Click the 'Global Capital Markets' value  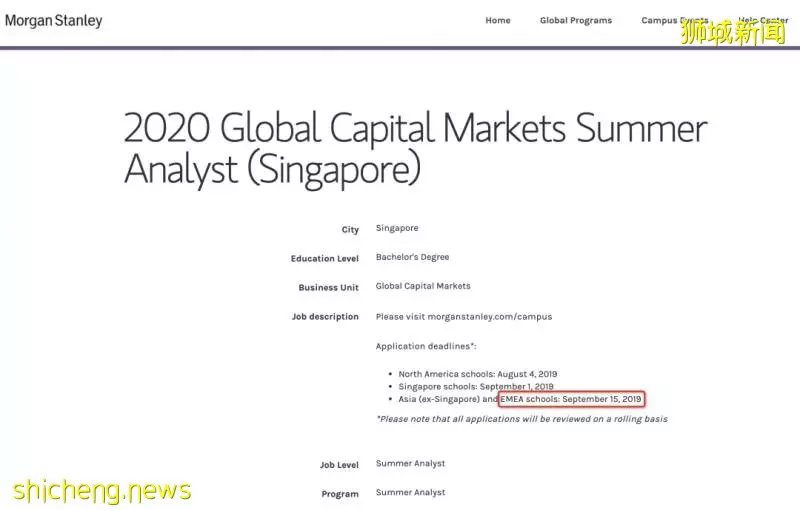pos(423,286)
